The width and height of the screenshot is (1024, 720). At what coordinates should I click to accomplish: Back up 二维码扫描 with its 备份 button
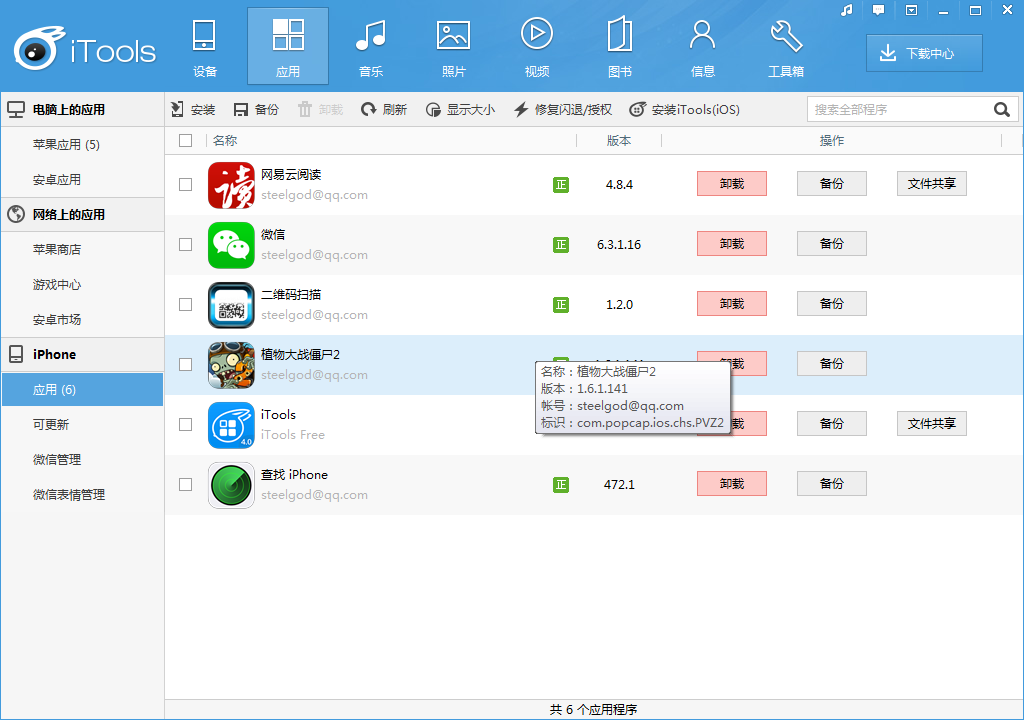pos(832,304)
